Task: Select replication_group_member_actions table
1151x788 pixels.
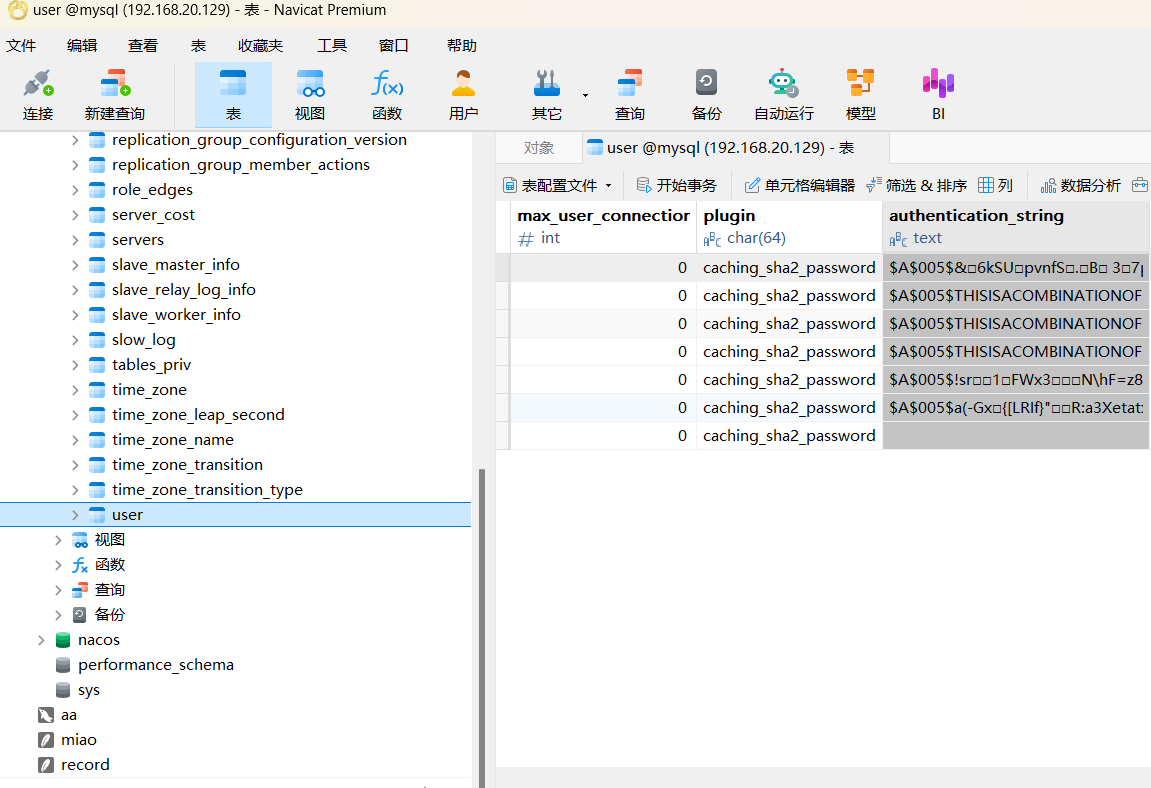Action: coord(241,165)
